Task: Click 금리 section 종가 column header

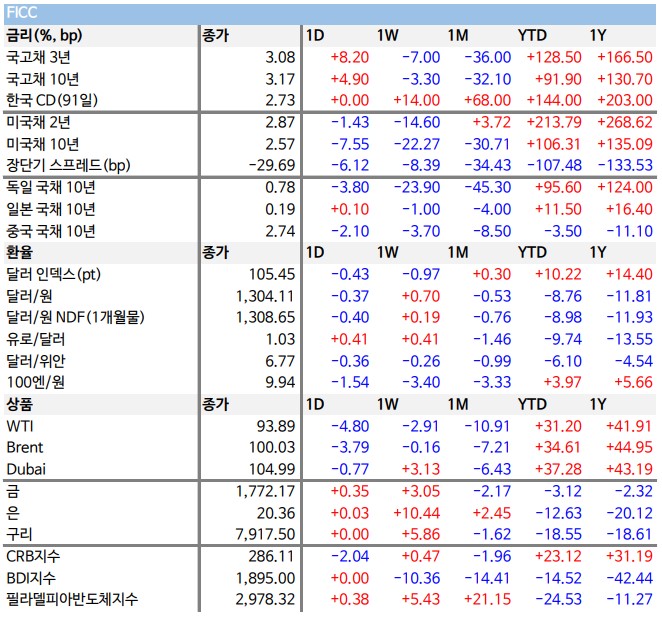Action: point(215,35)
